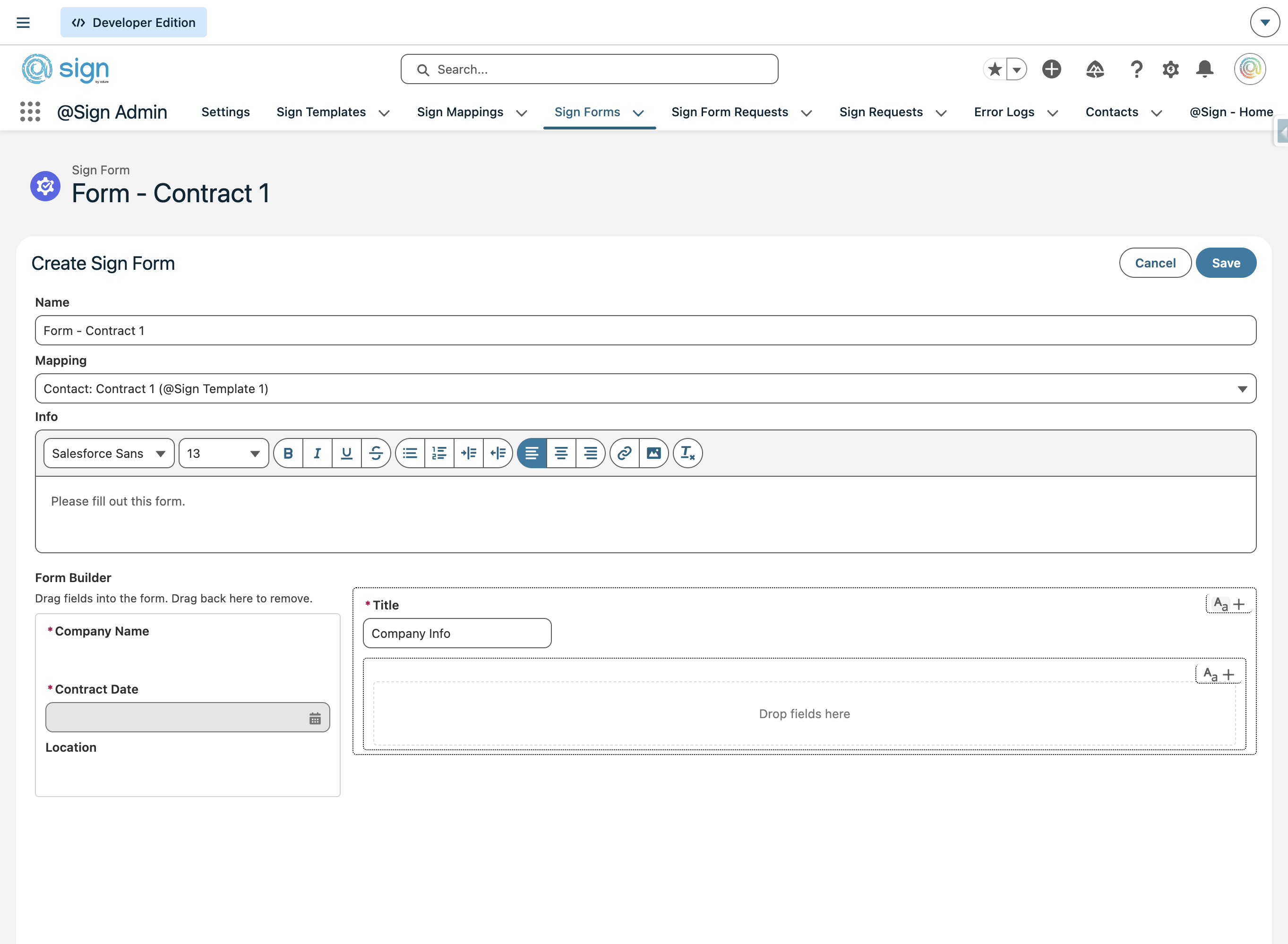Apply strikethrough formatting

click(x=376, y=453)
